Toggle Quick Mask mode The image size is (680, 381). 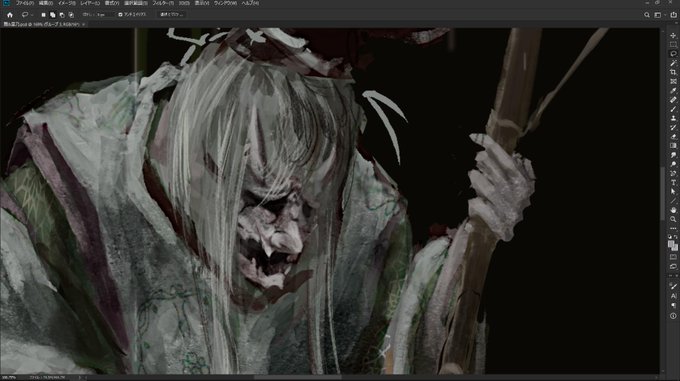[x=673, y=257]
